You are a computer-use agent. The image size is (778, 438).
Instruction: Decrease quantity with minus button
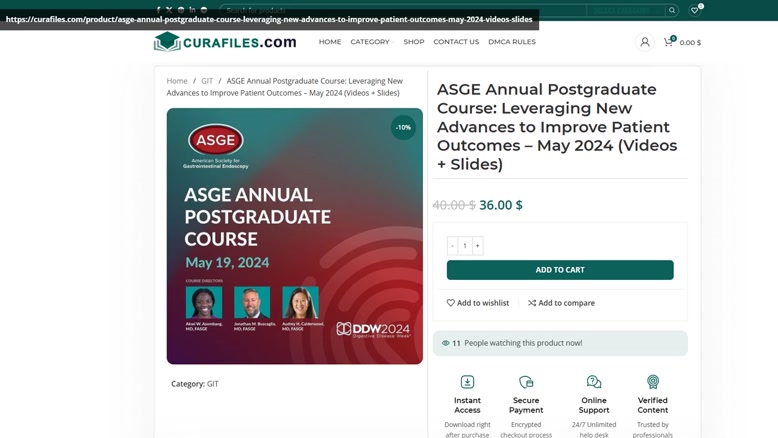pos(452,246)
